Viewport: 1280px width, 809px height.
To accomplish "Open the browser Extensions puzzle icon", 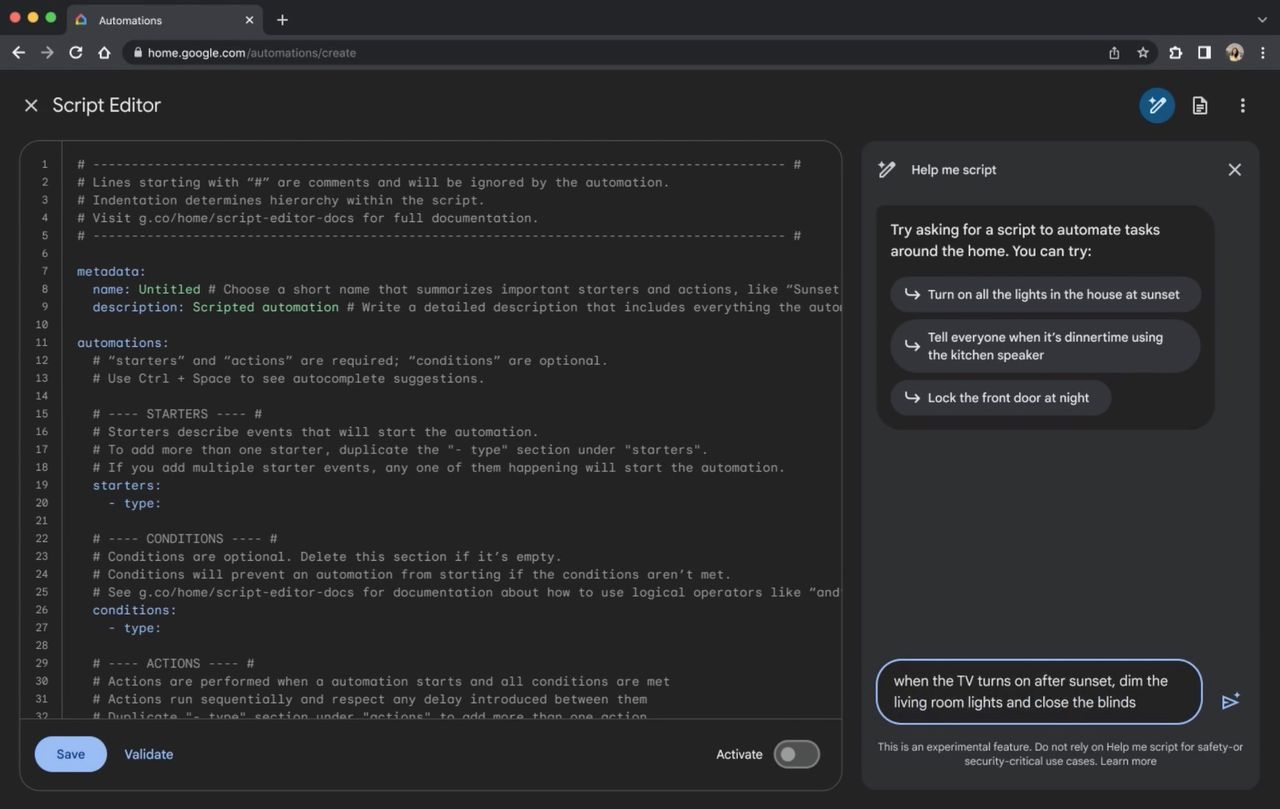I will tap(1175, 53).
